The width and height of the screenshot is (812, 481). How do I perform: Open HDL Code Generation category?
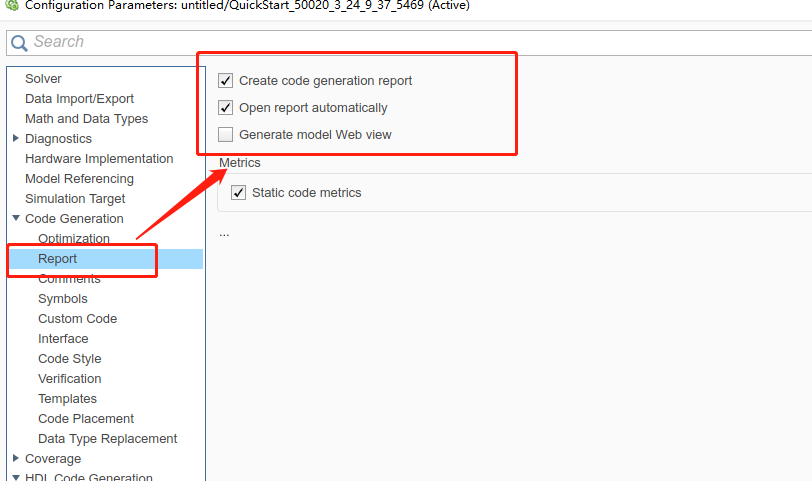tap(89, 477)
